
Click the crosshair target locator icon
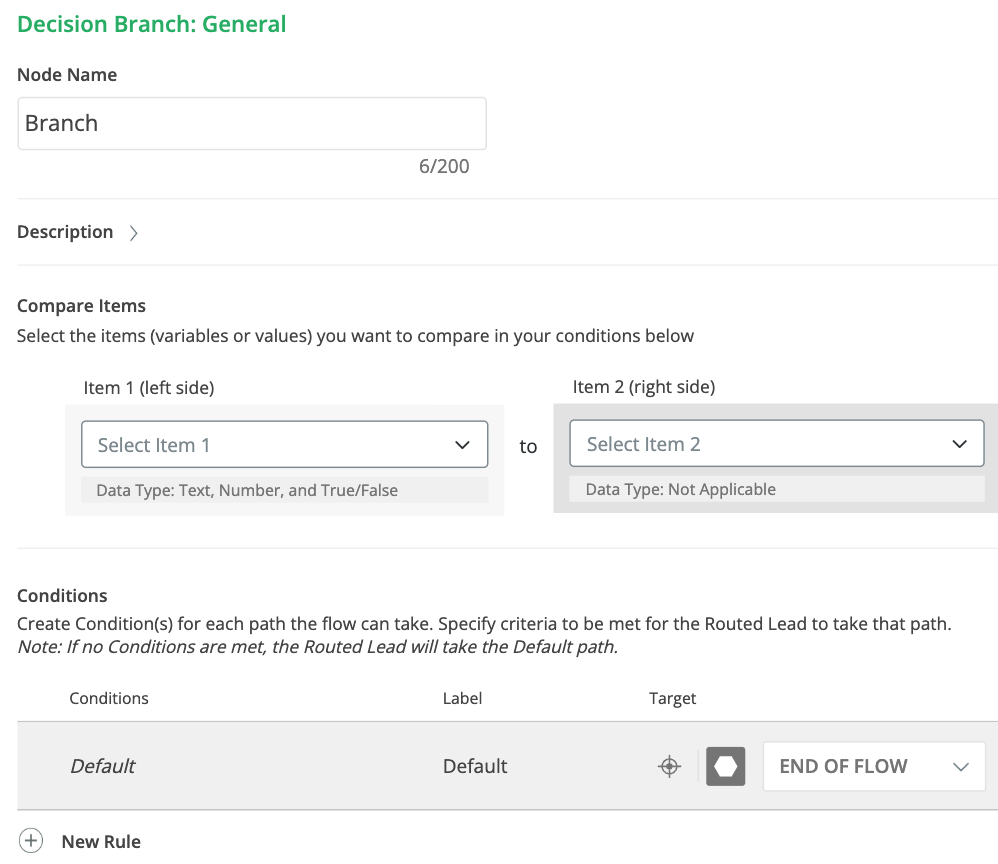tap(669, 767)
